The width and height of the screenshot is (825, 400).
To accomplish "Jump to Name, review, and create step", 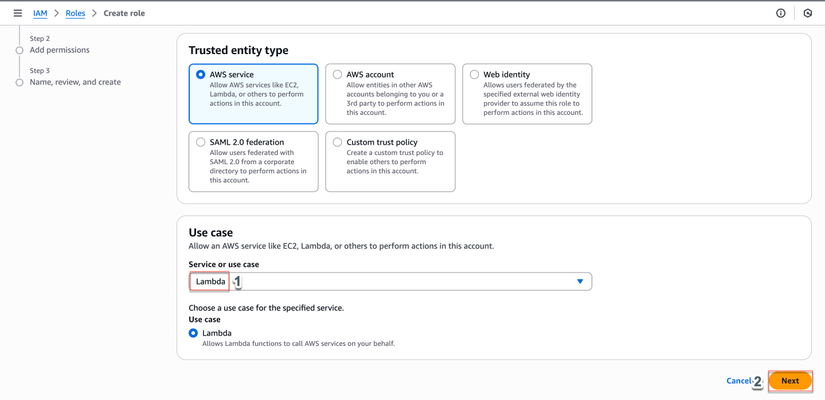I will [x=75, y=82].
